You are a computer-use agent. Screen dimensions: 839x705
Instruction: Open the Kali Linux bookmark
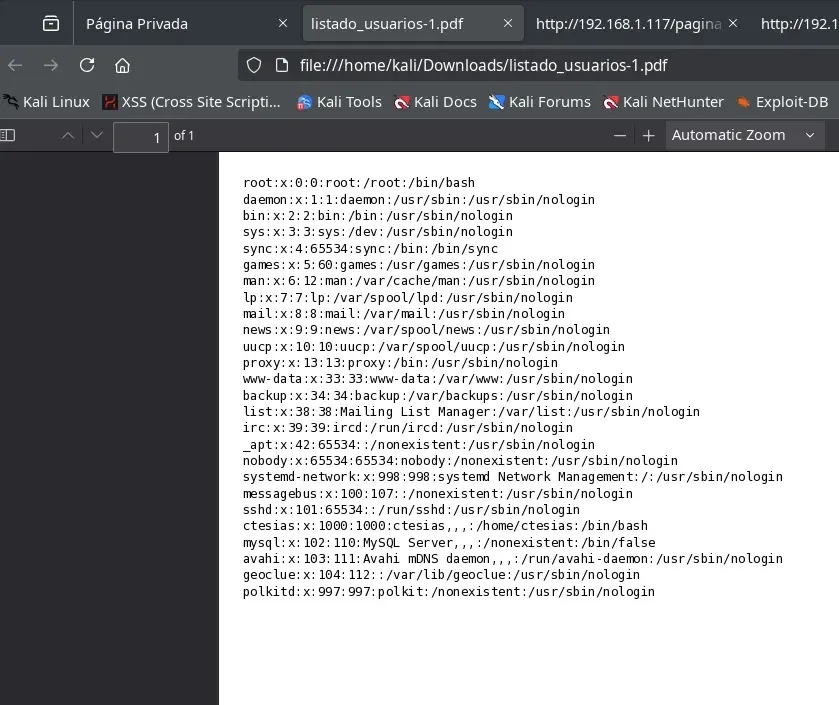pyautogui.click(x=47, y=102)
